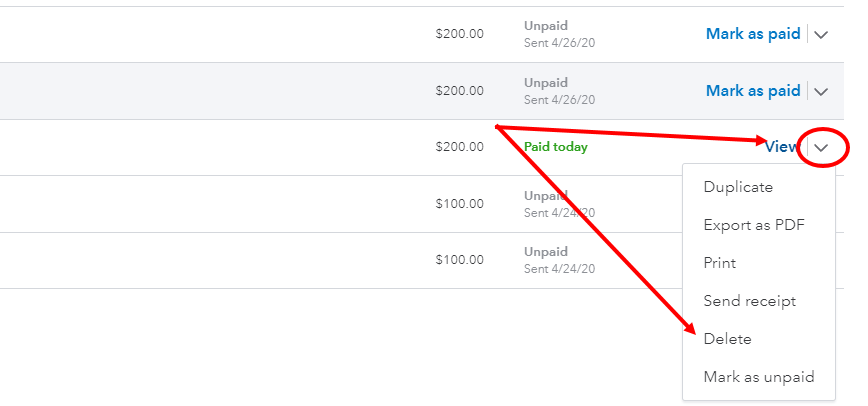Click the $200.00 amount in the top row
Image resolution: width=868 pixels, height=406 pixels.
point(459,34)
